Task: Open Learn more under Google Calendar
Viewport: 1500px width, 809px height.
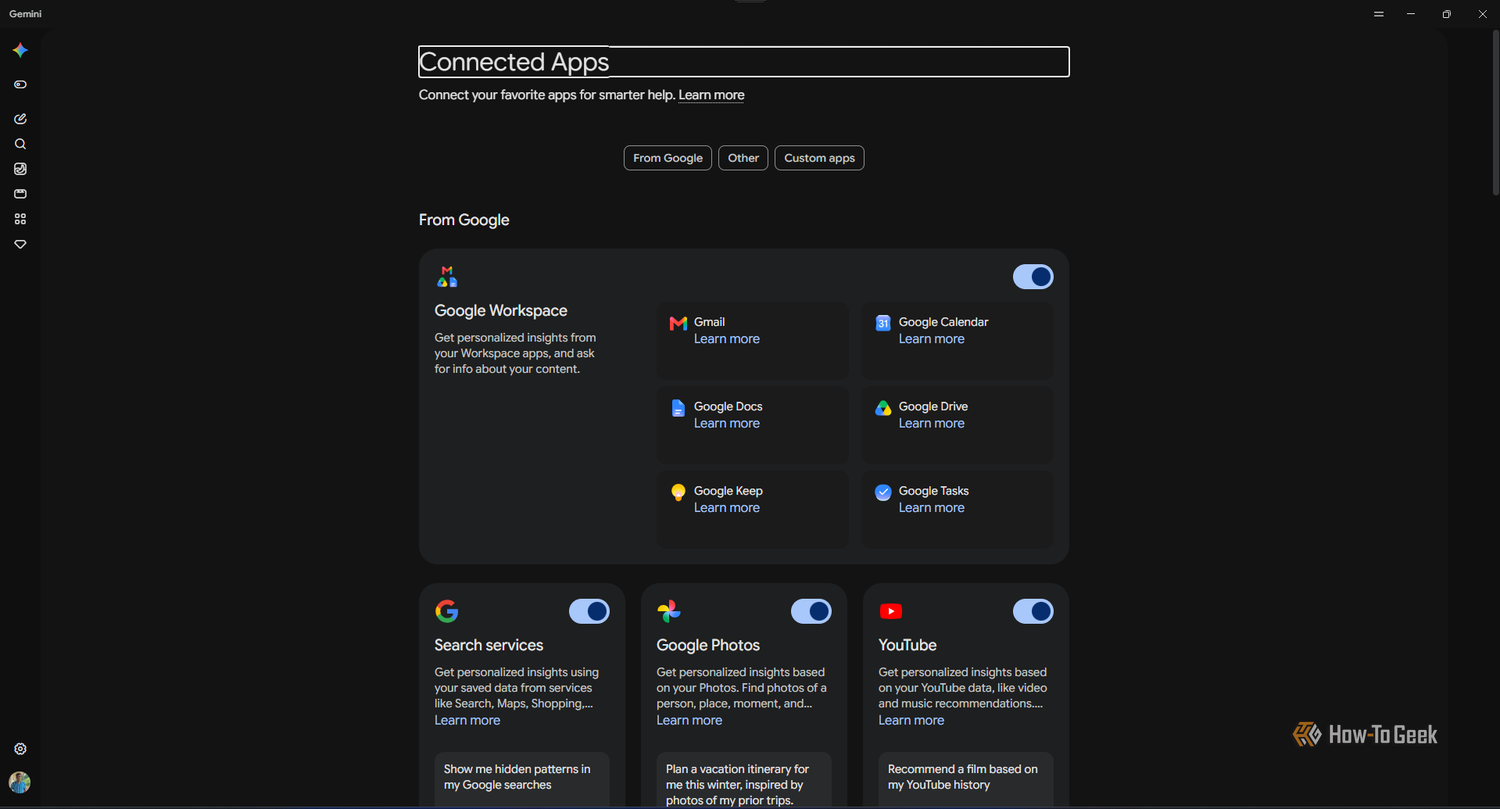Action: (932, 339)
